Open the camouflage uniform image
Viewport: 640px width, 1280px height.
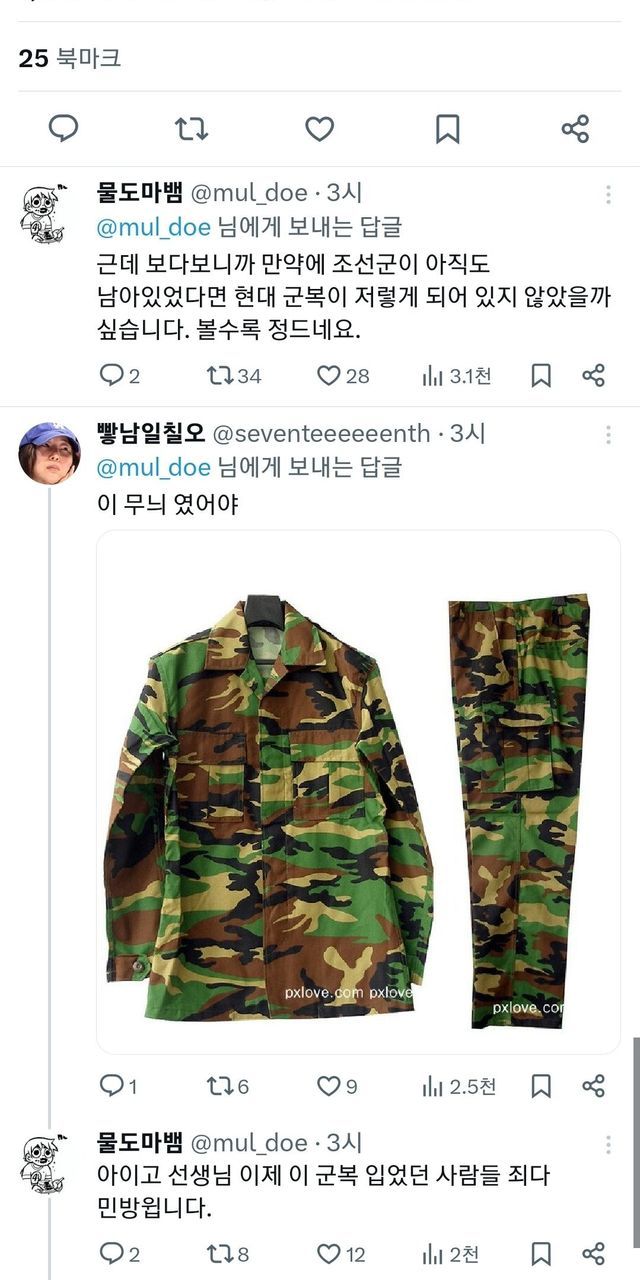(x=358, y=792)
